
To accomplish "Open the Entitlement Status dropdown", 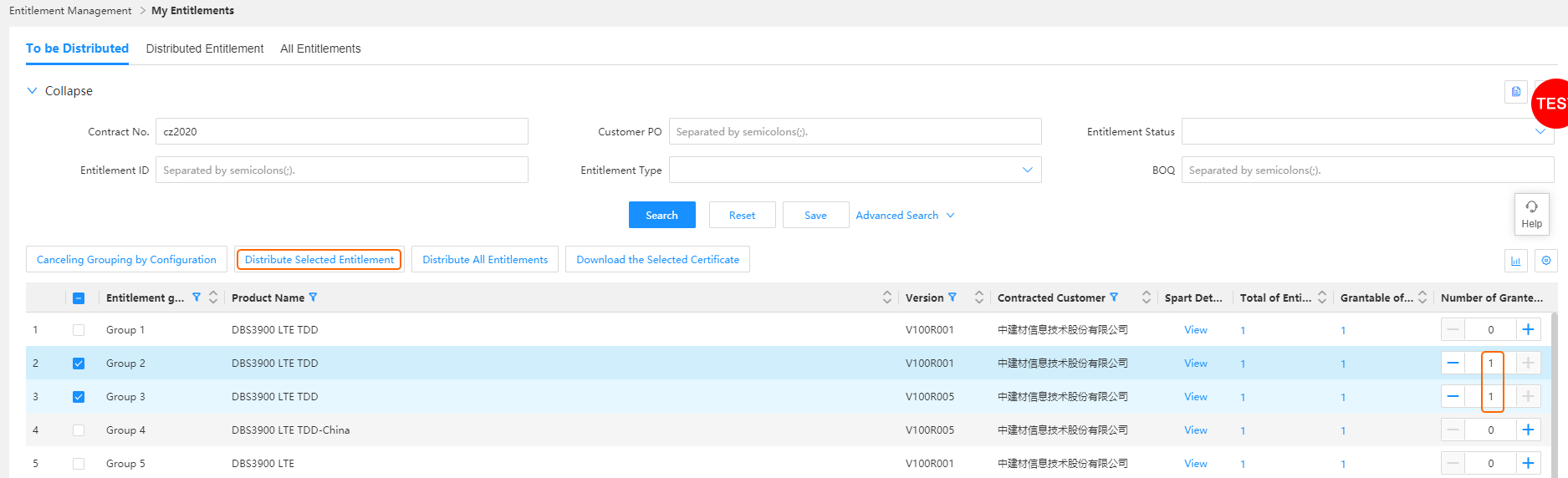I will 1367,131.
